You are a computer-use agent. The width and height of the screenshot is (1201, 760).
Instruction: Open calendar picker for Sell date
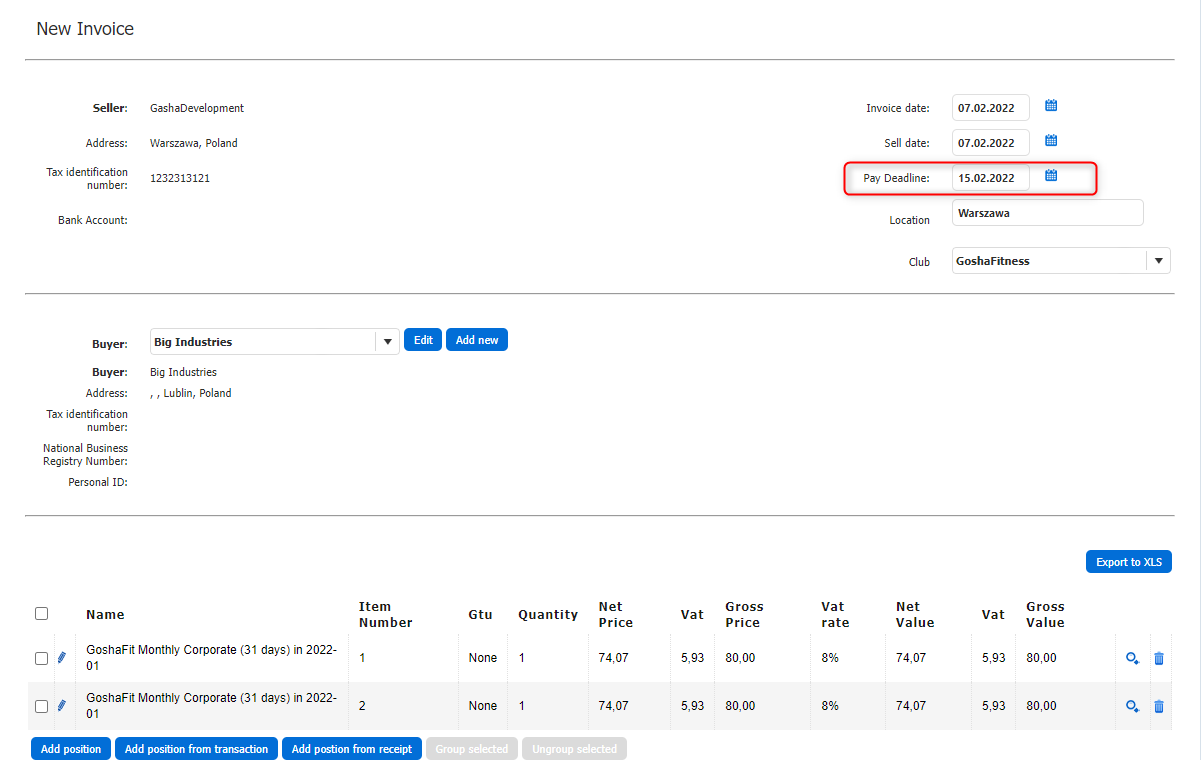click(1051, 141)
